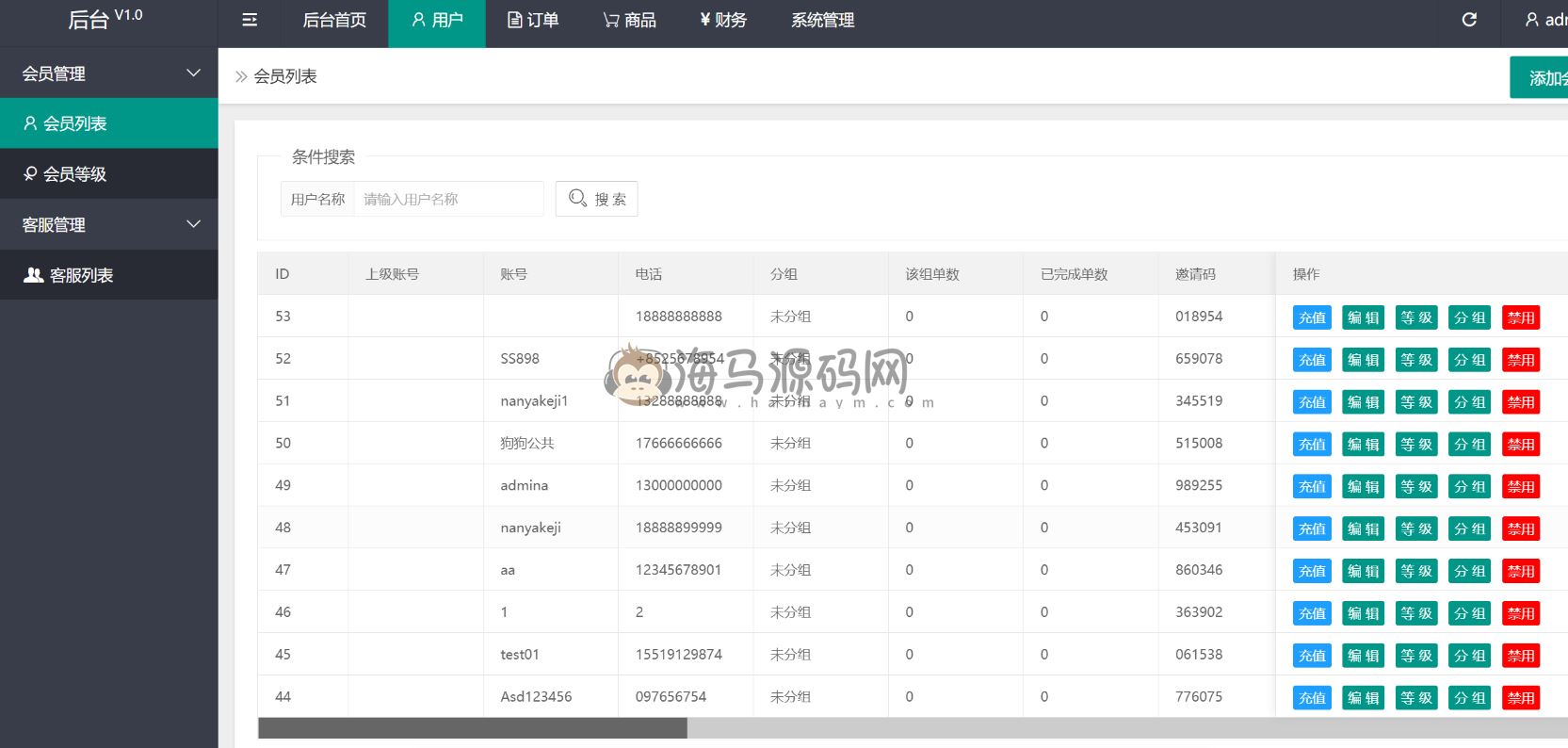Focus the 用户名称 search input field
The image size is (1568, 748).
coord(448,199)
